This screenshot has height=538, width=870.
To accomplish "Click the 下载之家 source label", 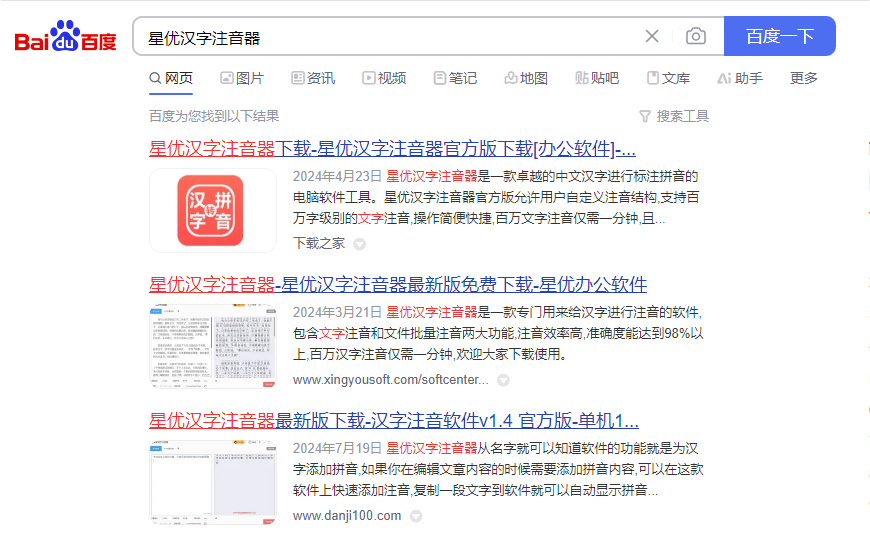I will point(319,243).
